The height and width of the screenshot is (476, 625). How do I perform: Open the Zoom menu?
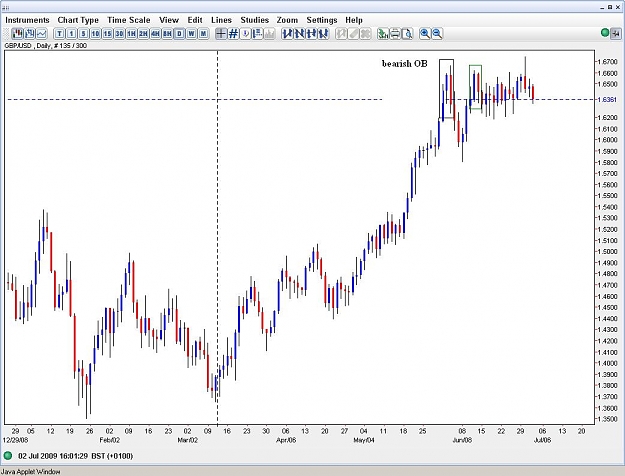coord(287,20)
